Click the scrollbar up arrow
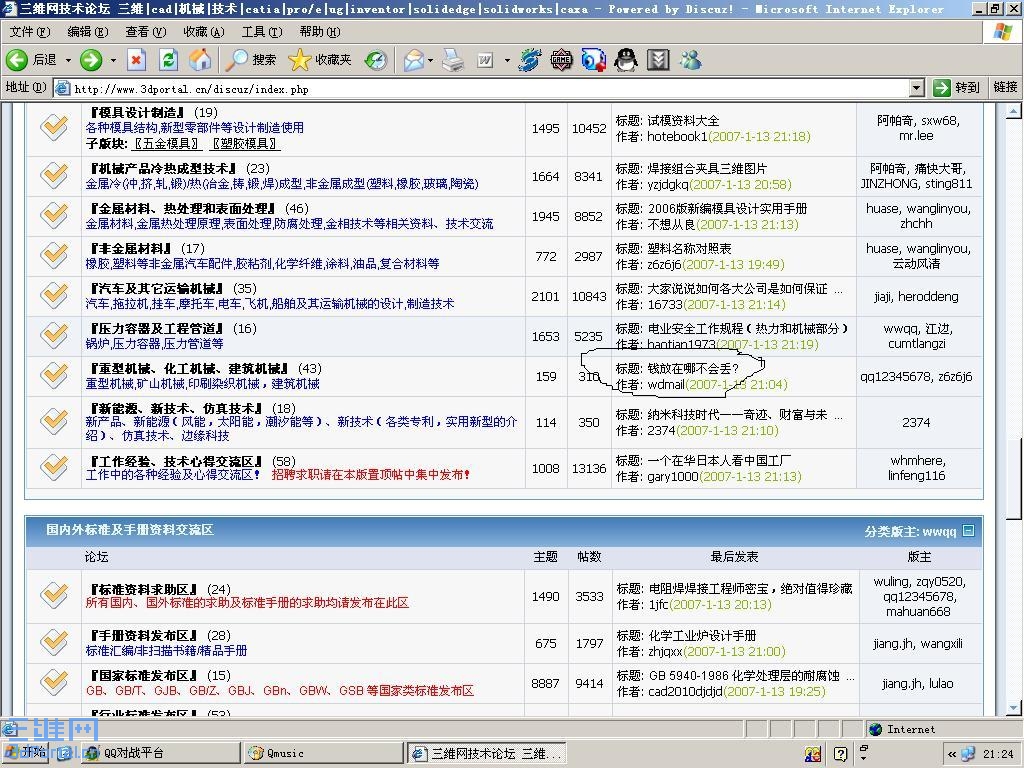The height and width of the screenshot is (768, 1024). click(1013, 112)
